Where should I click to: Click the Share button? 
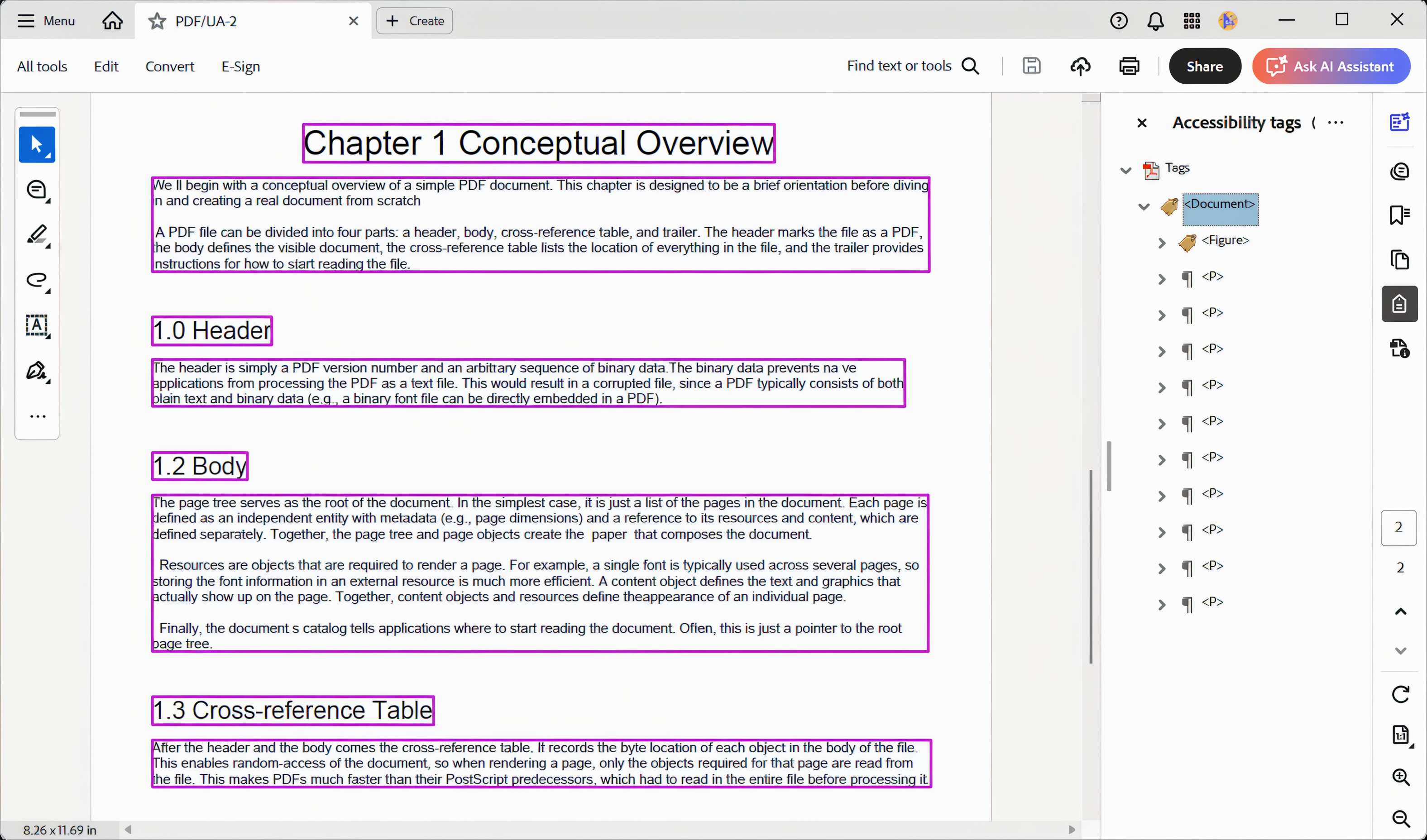point(1204,66)
